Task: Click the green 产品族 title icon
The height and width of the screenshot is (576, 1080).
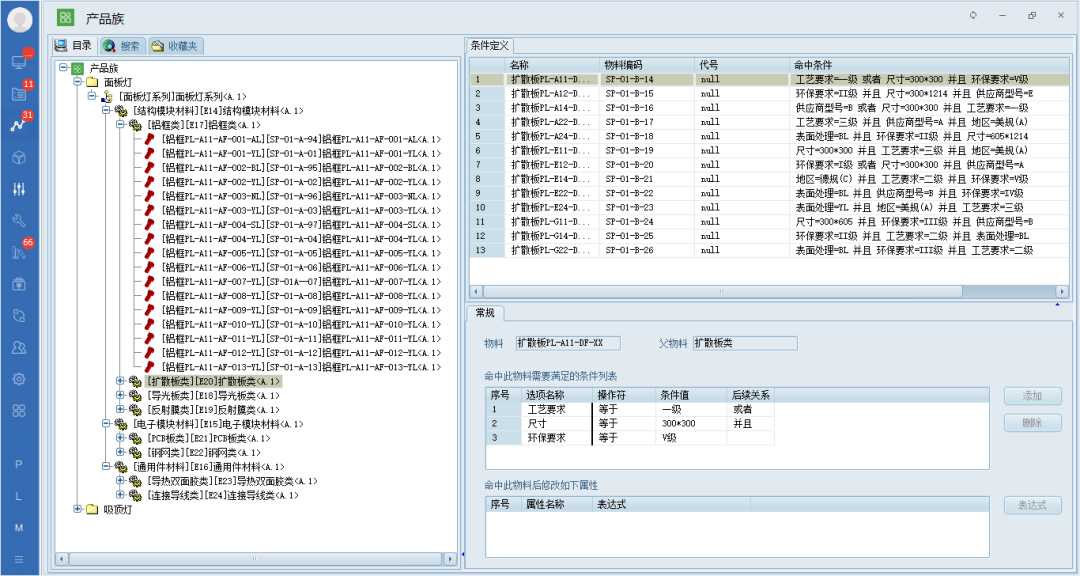Action: point(65,17)
